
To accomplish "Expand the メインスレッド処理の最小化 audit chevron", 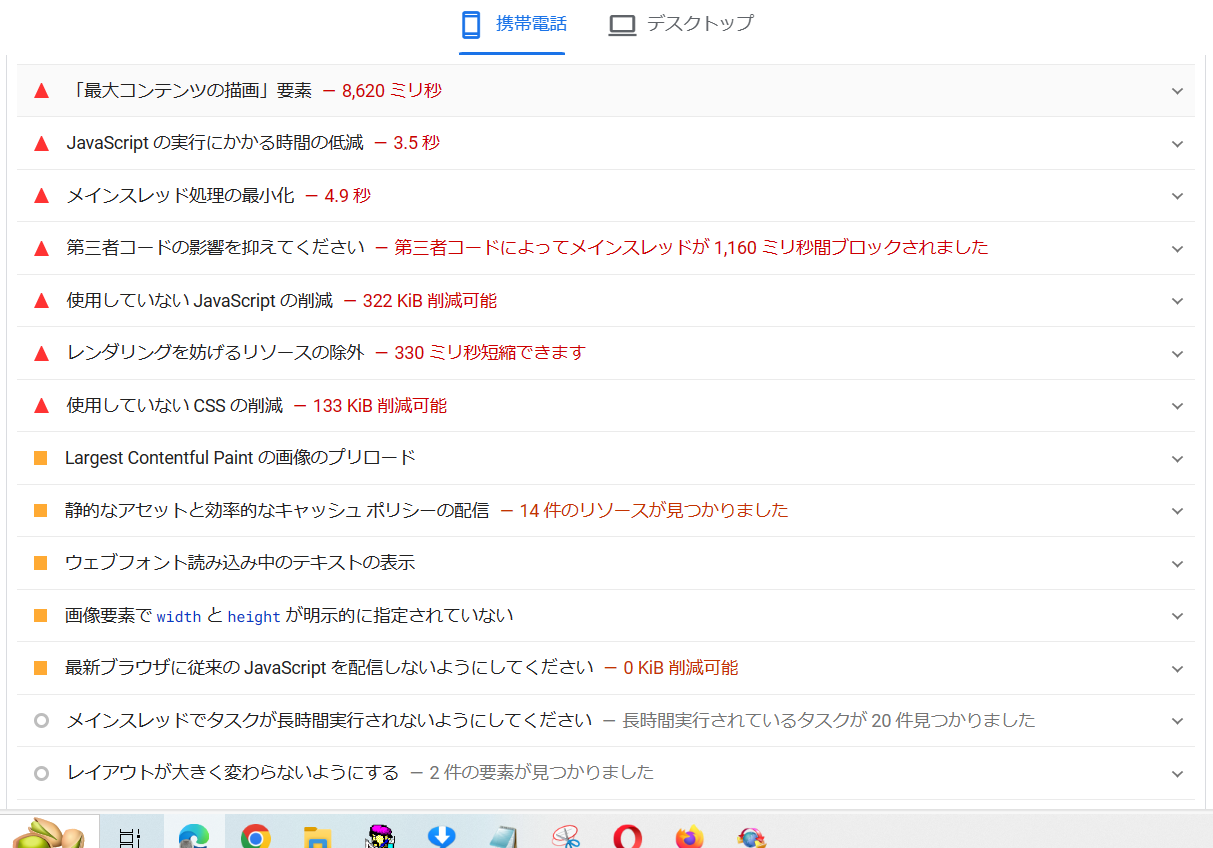I will tap(1177, 196).
